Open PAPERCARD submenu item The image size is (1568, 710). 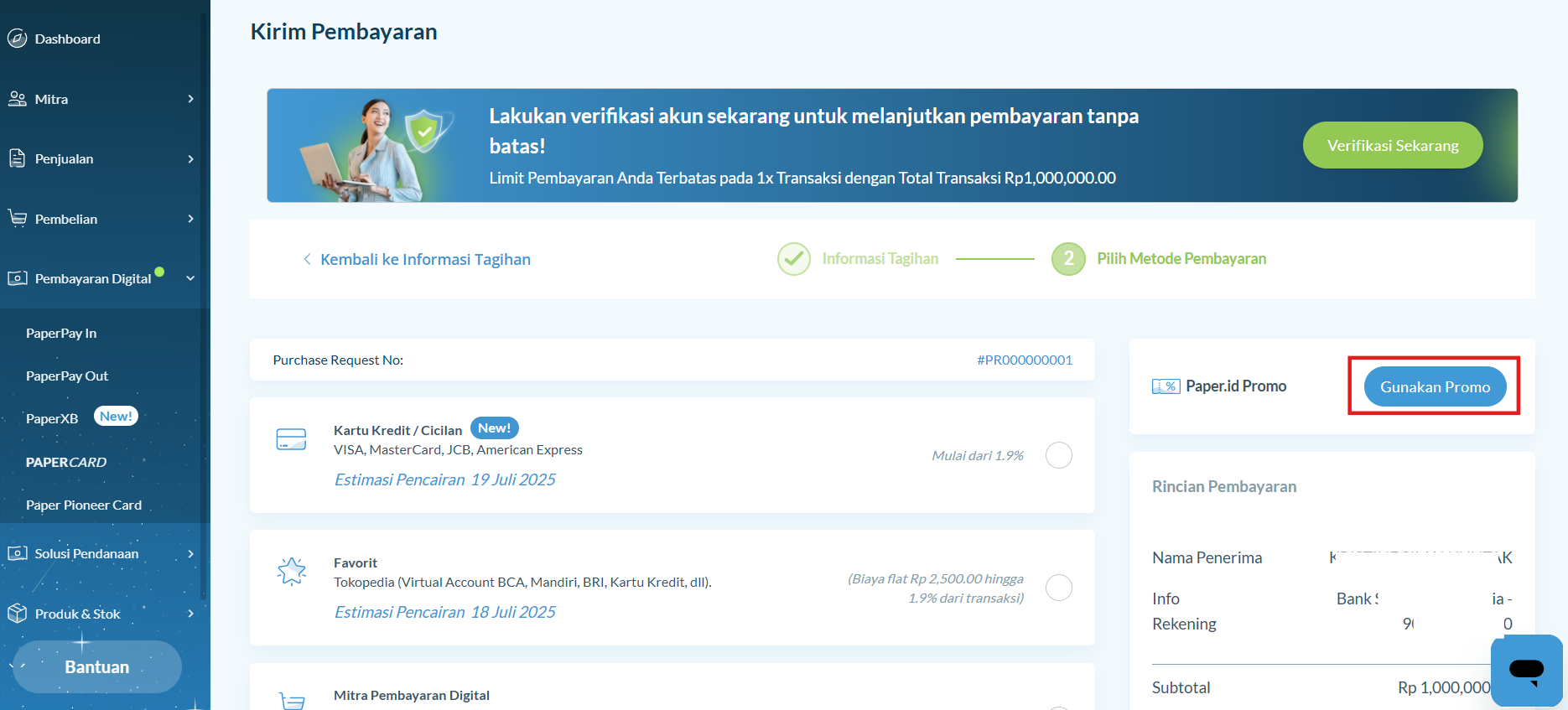coord(66,462)
